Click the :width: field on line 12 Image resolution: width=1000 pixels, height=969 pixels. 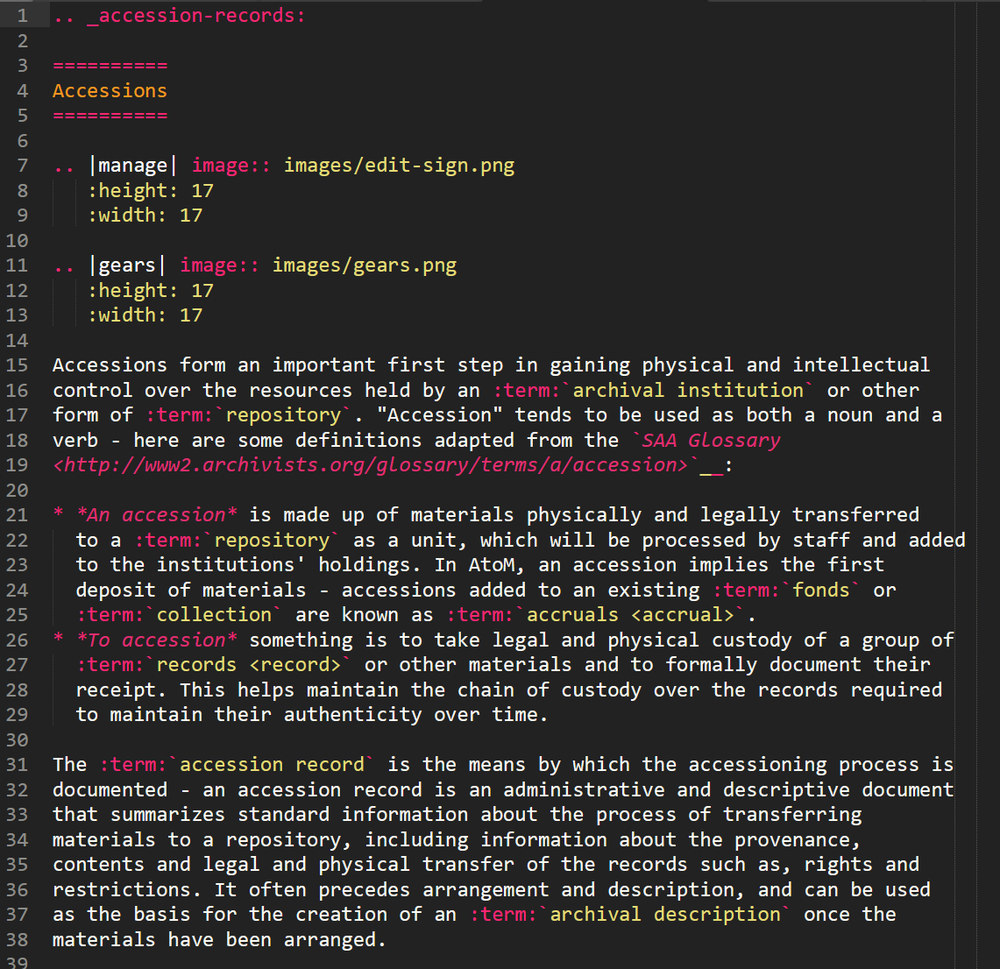[129, 314]
